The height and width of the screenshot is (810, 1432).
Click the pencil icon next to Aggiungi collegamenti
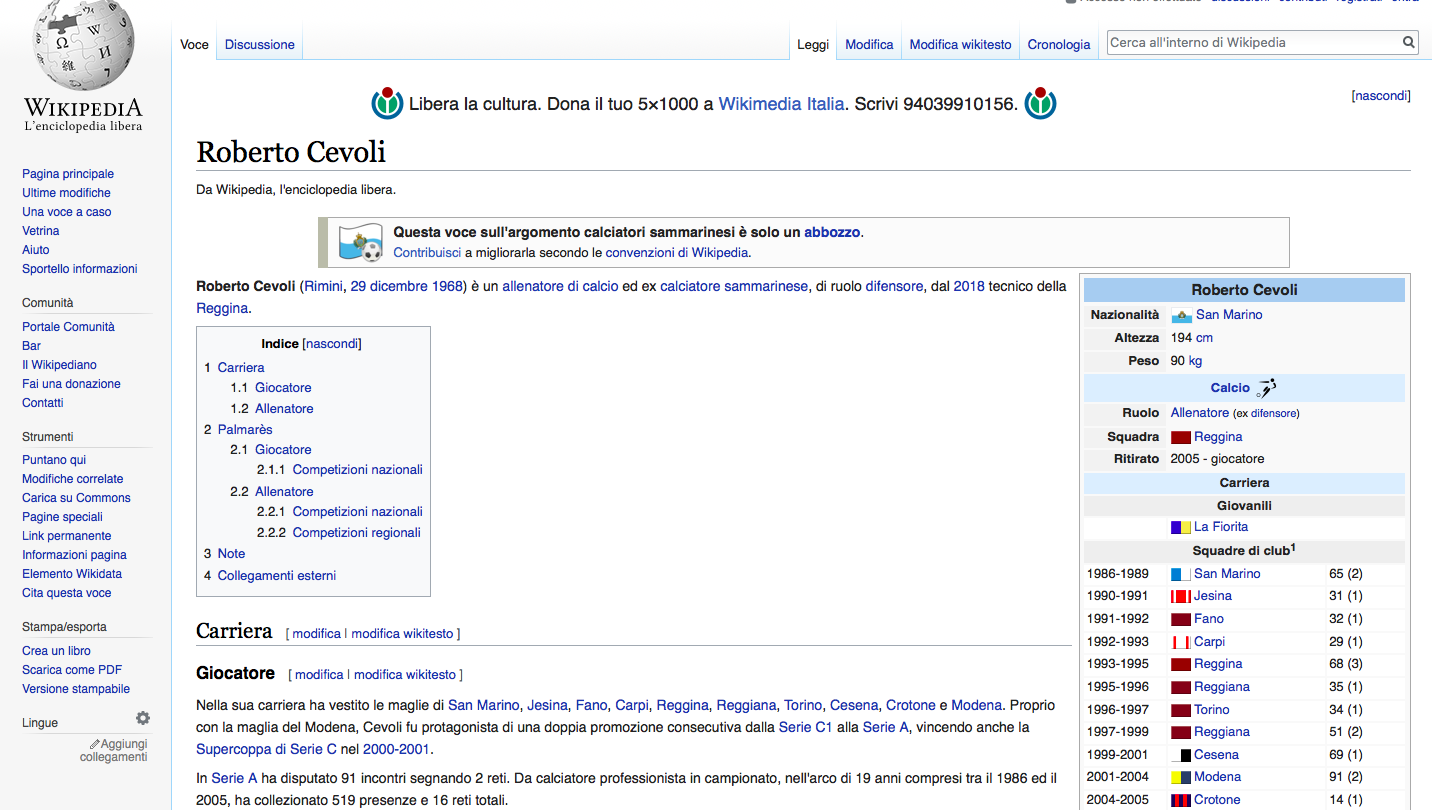[x=95, y=744]
